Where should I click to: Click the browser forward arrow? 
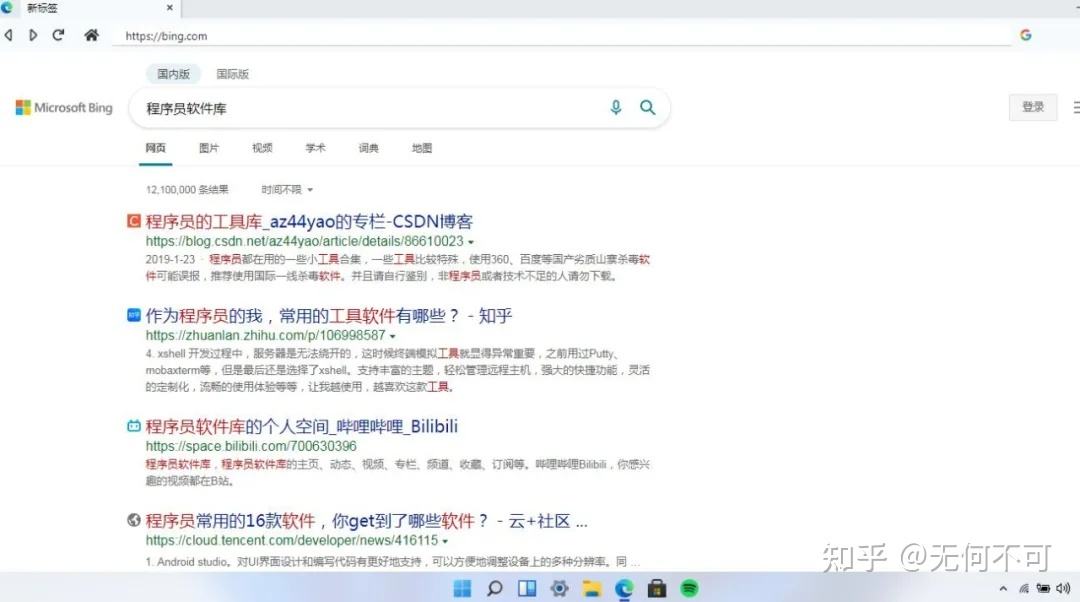[x=33, y=35]
